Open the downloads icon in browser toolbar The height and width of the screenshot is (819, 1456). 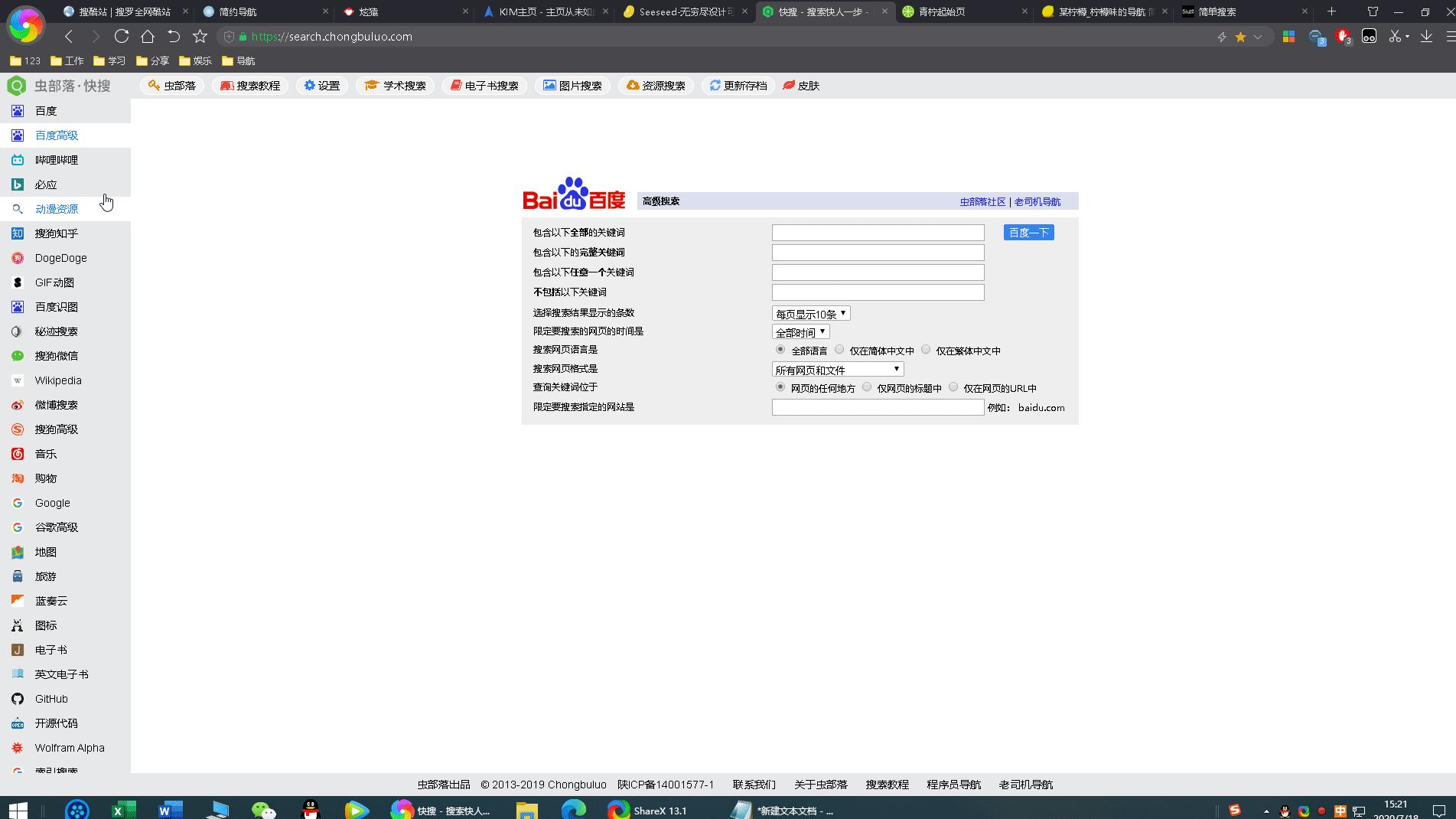point(1426,36)
